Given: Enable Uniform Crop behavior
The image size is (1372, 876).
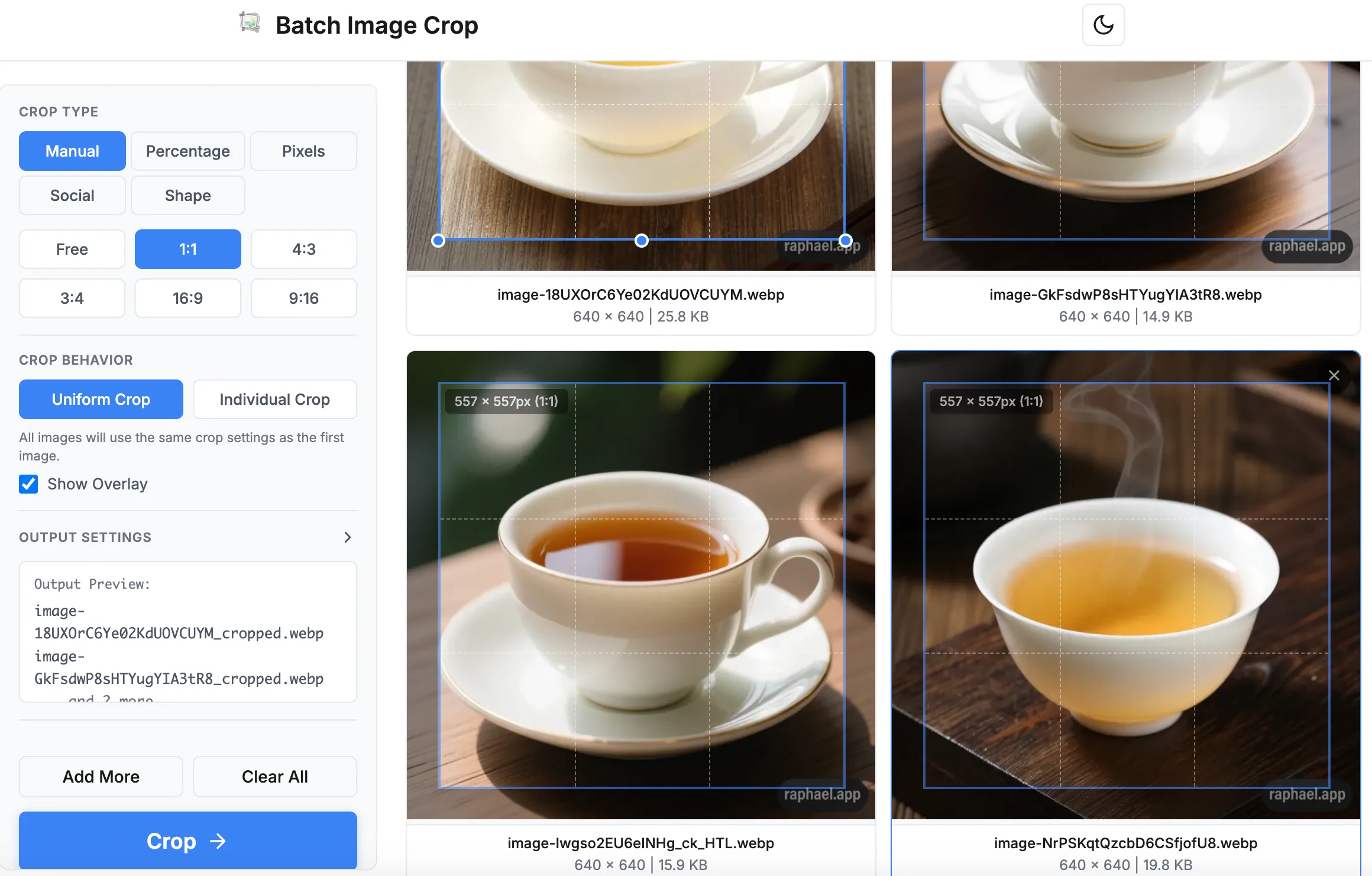Looking at the screenshot, I should [101, 399].
